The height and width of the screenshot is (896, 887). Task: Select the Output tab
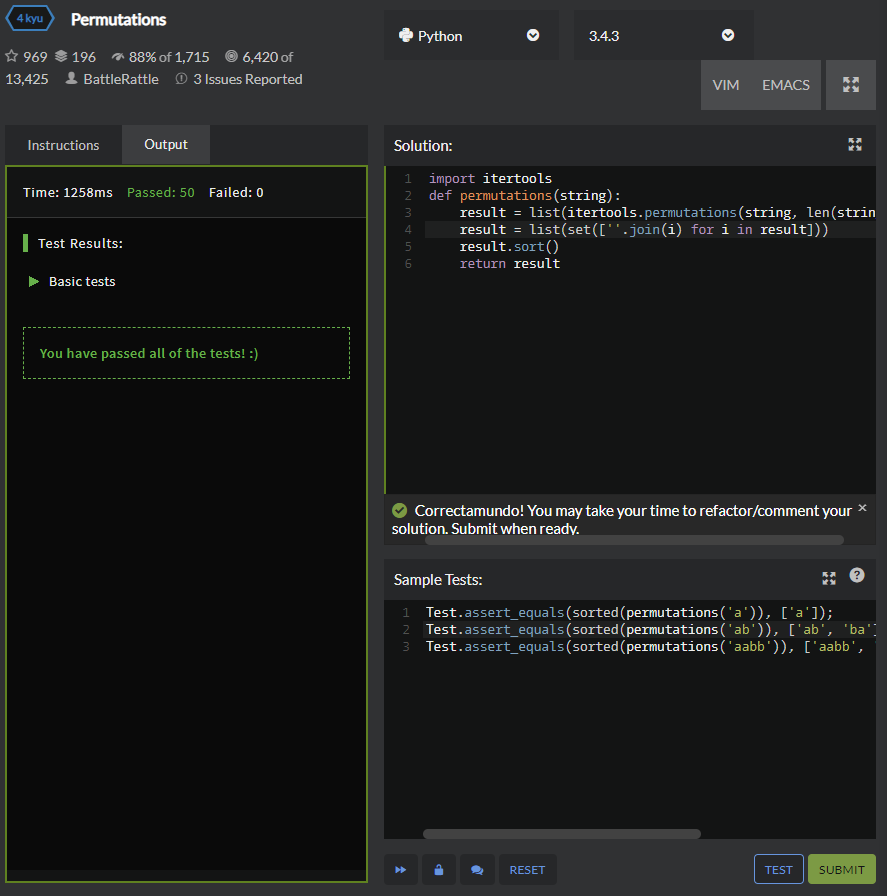pos(166,145)
